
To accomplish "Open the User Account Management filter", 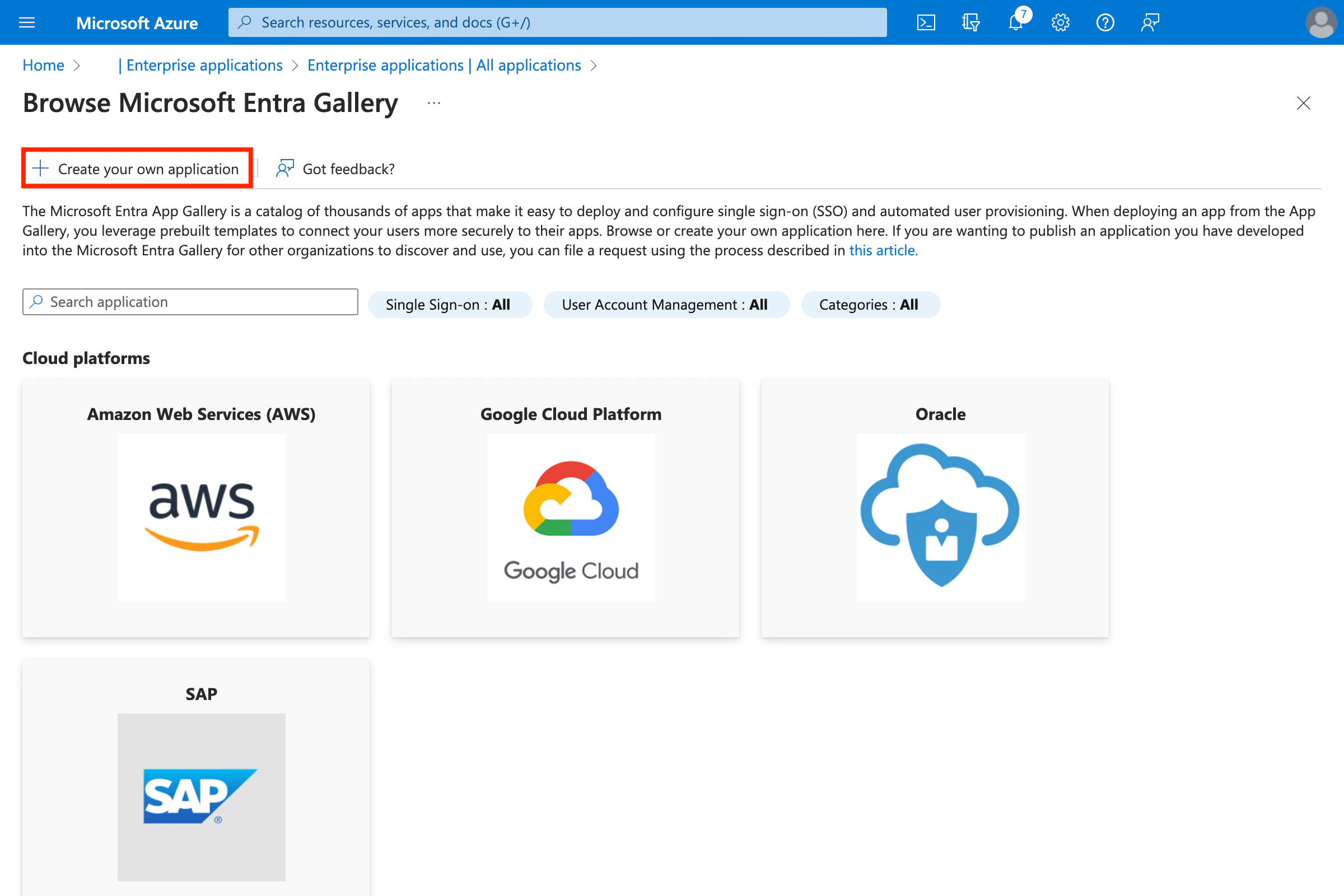I will coord(666,305).
